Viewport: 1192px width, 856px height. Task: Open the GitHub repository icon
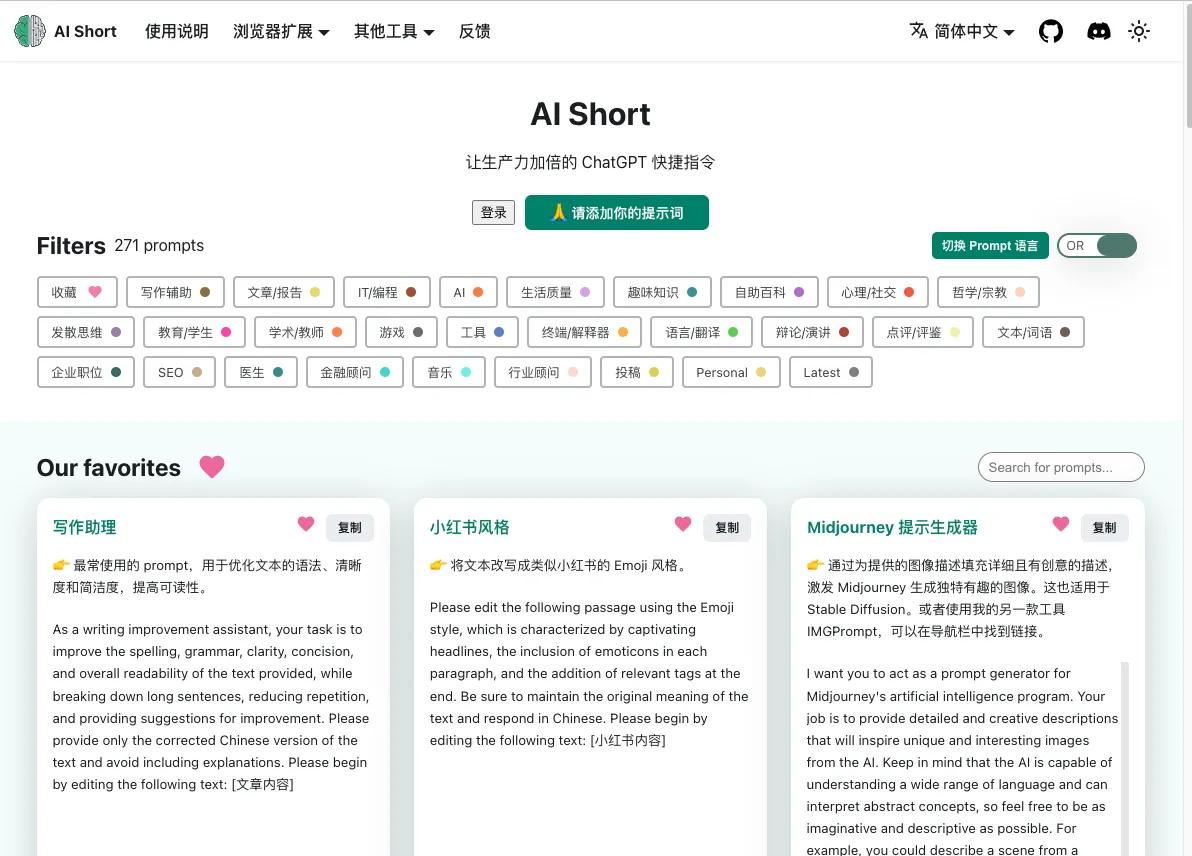pos(1051,31)
